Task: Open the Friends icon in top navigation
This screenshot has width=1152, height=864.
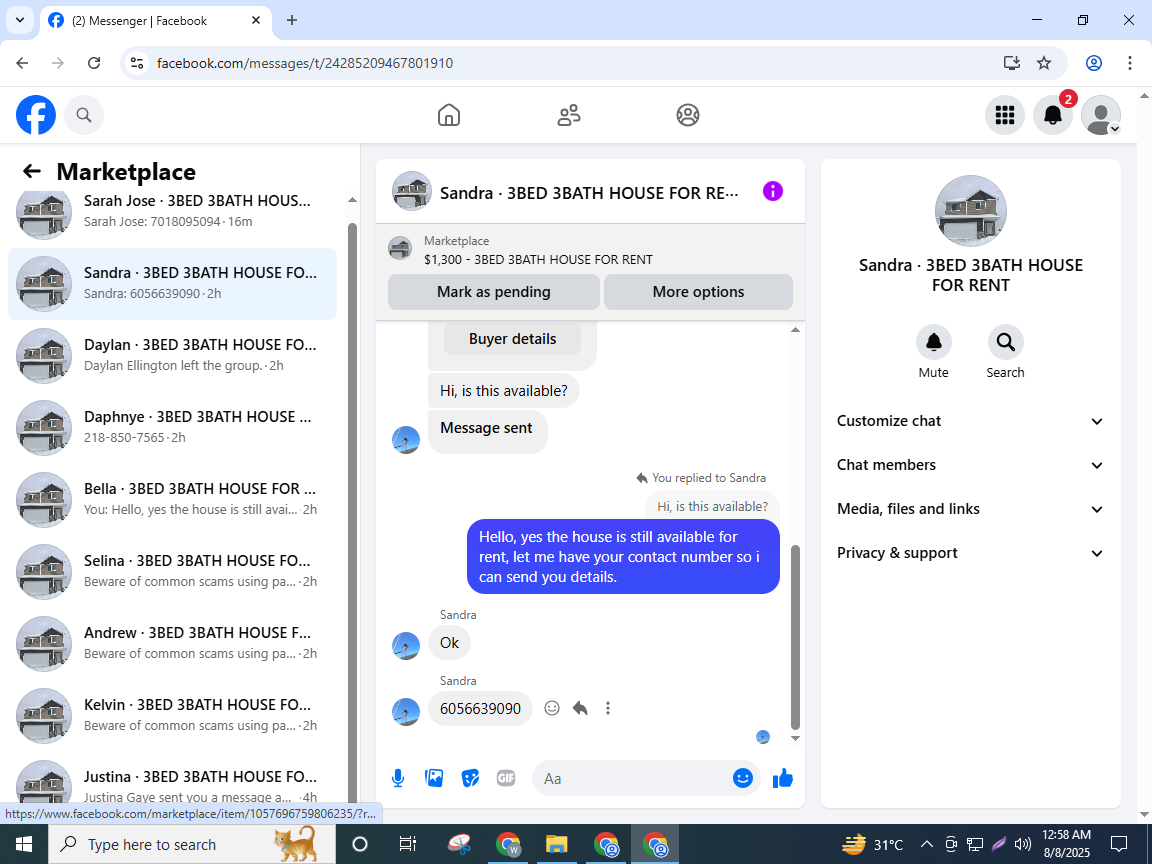Action: [569, 115]
